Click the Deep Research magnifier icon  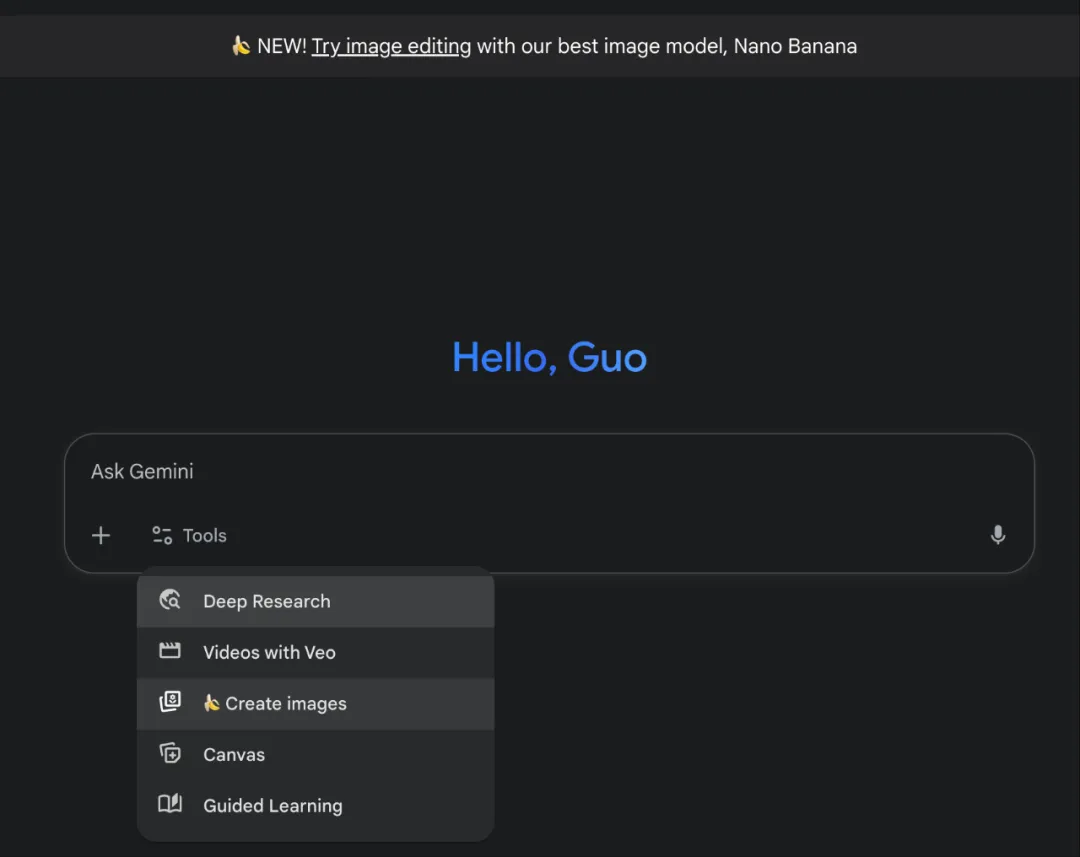click(170, 601)
